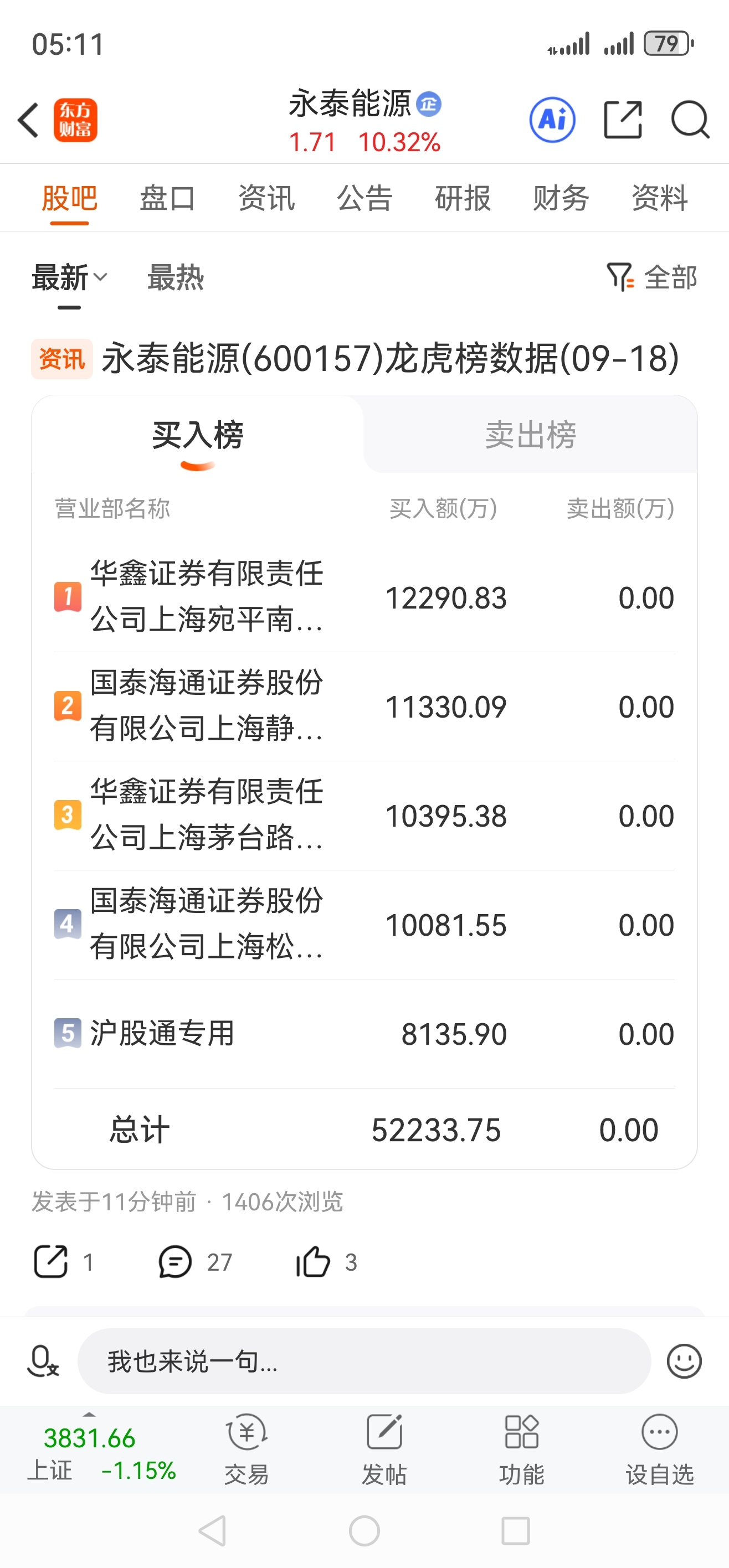Switch to the 盘口 tab

[167, 198]
